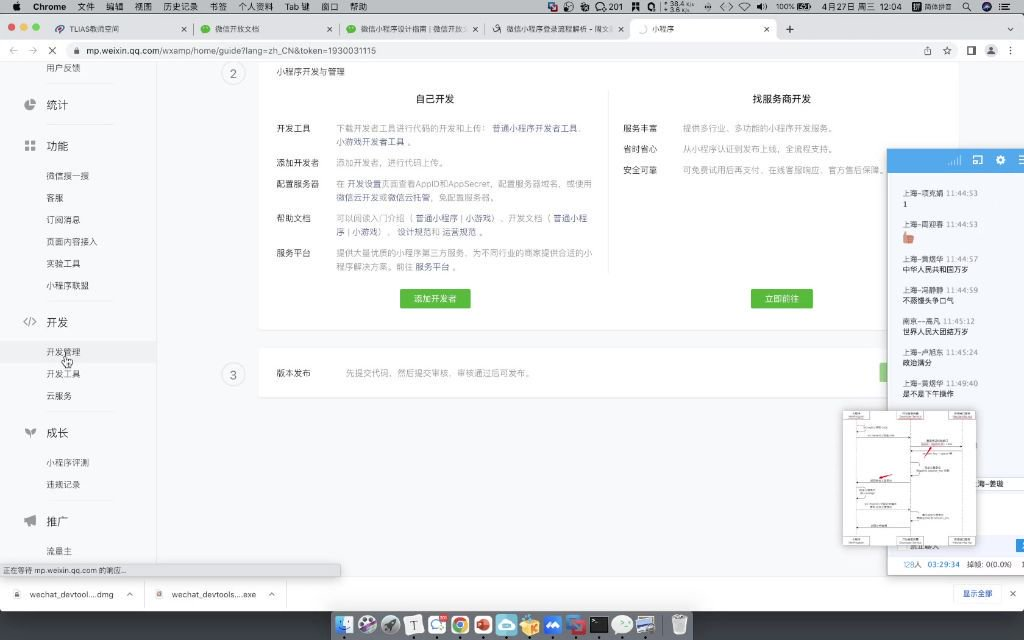Switch to the 微信小程序登录流程解析 tab
Screen dimensions: 1024x640
pos(559,29)
